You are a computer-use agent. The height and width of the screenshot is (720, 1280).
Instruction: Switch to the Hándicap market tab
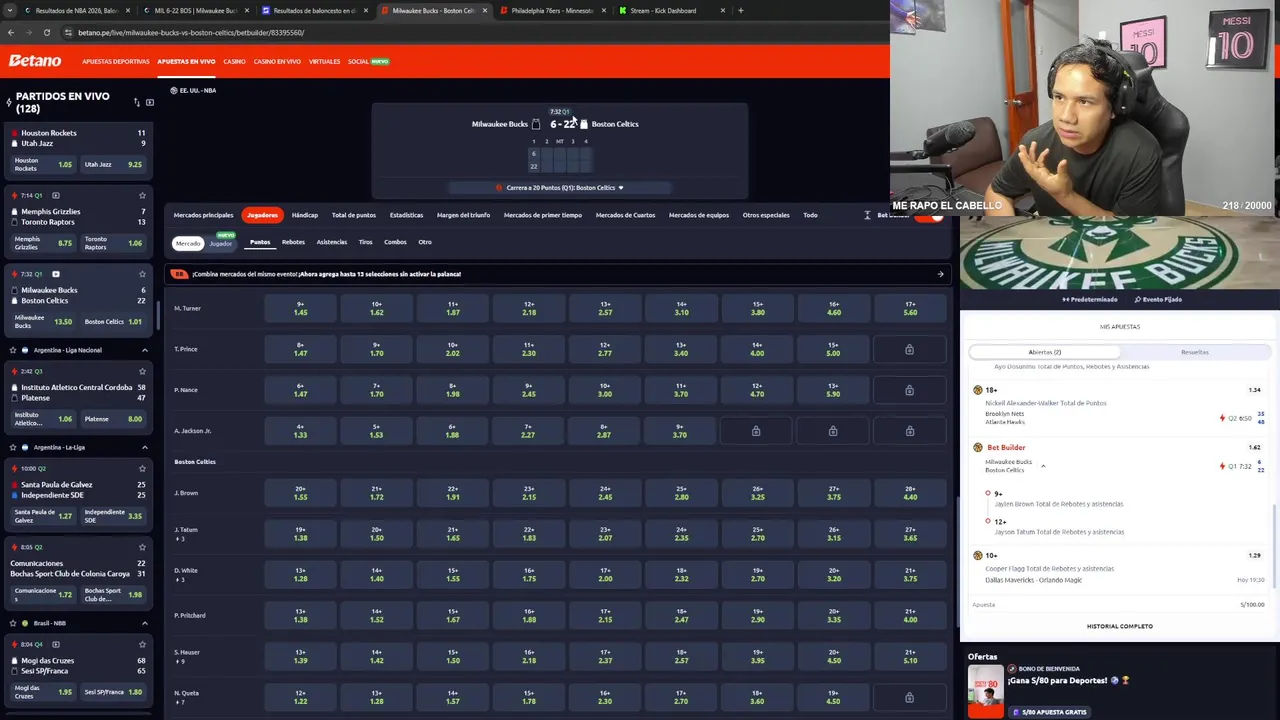click(305, 215)
